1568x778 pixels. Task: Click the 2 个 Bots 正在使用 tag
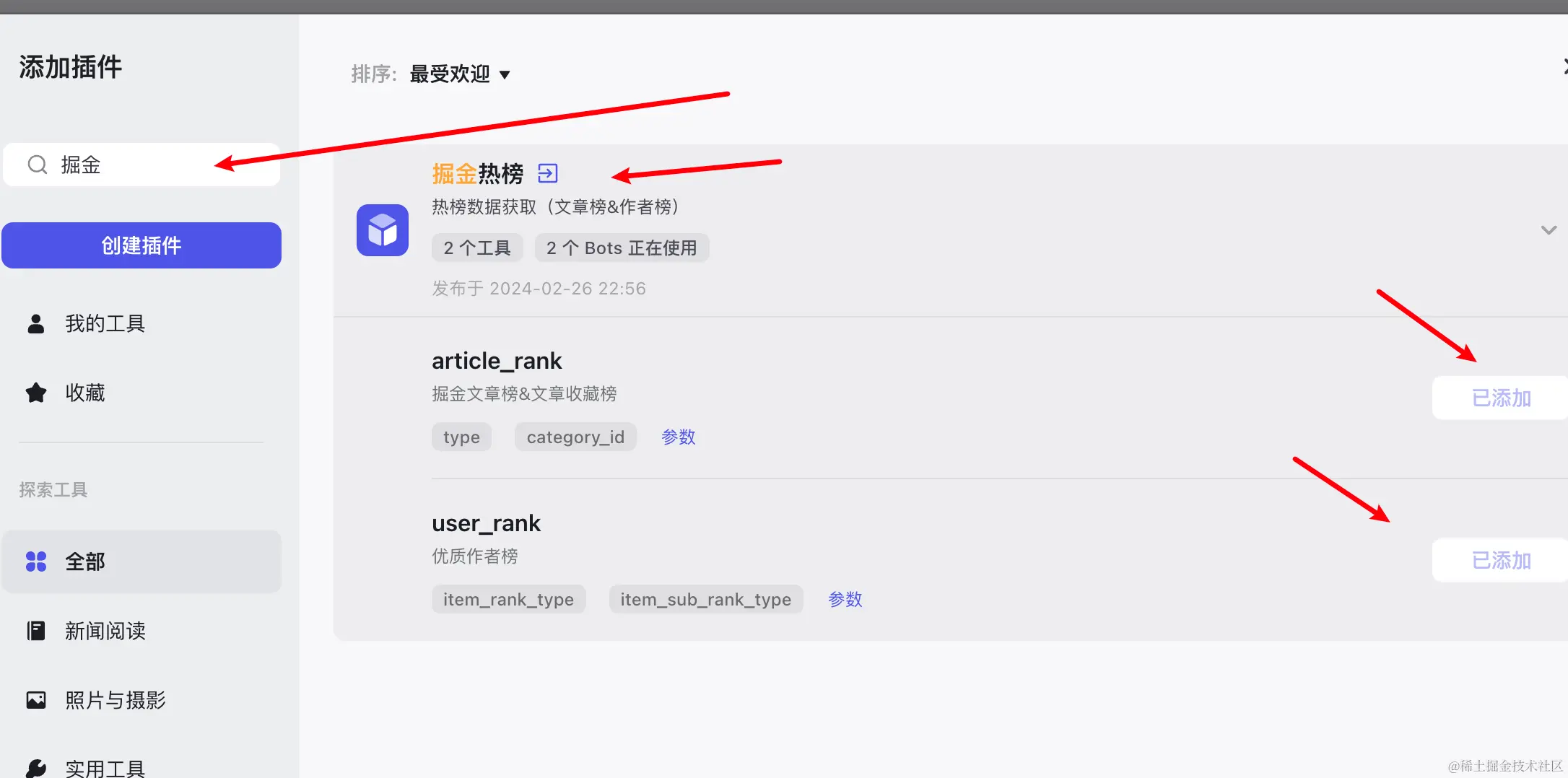(x=622, y=248)
